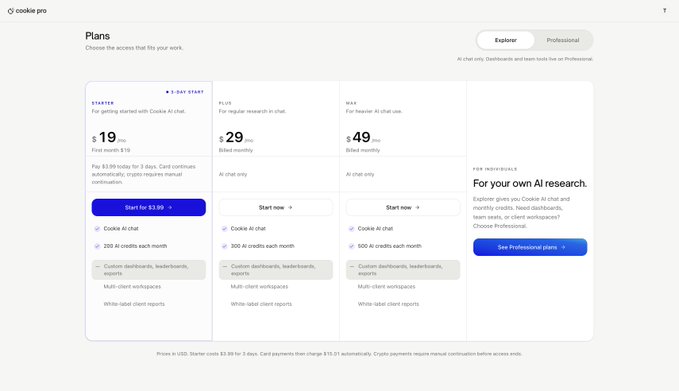This screenshot has width=679, height=391.
Task: Click White-label client reports in the Max card
Action: (388, 304)
